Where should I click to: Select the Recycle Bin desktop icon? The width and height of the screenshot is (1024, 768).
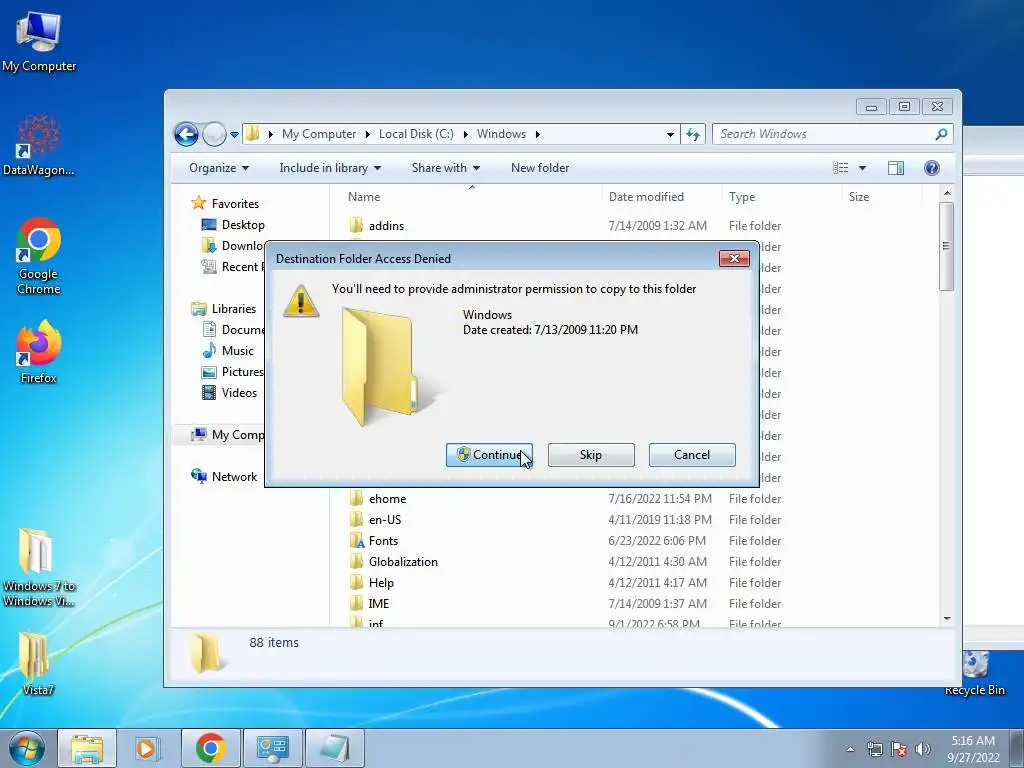(974, 673)
